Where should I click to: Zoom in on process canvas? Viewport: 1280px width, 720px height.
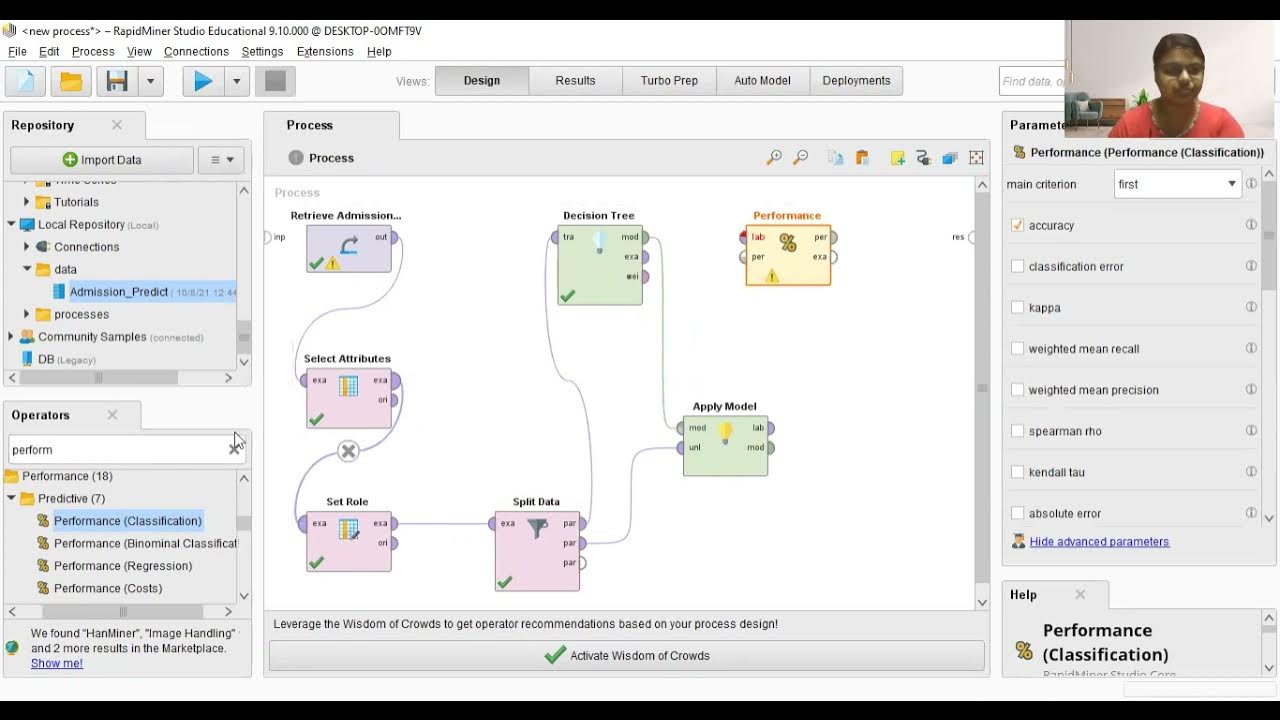pyautogui.click(x=774, y=158)
